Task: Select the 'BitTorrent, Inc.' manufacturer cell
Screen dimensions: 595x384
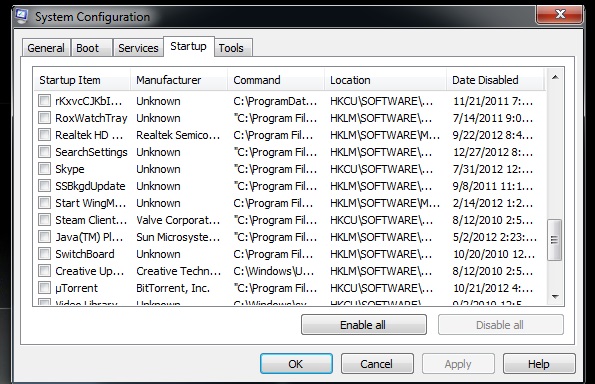Action: pos(173,288)
